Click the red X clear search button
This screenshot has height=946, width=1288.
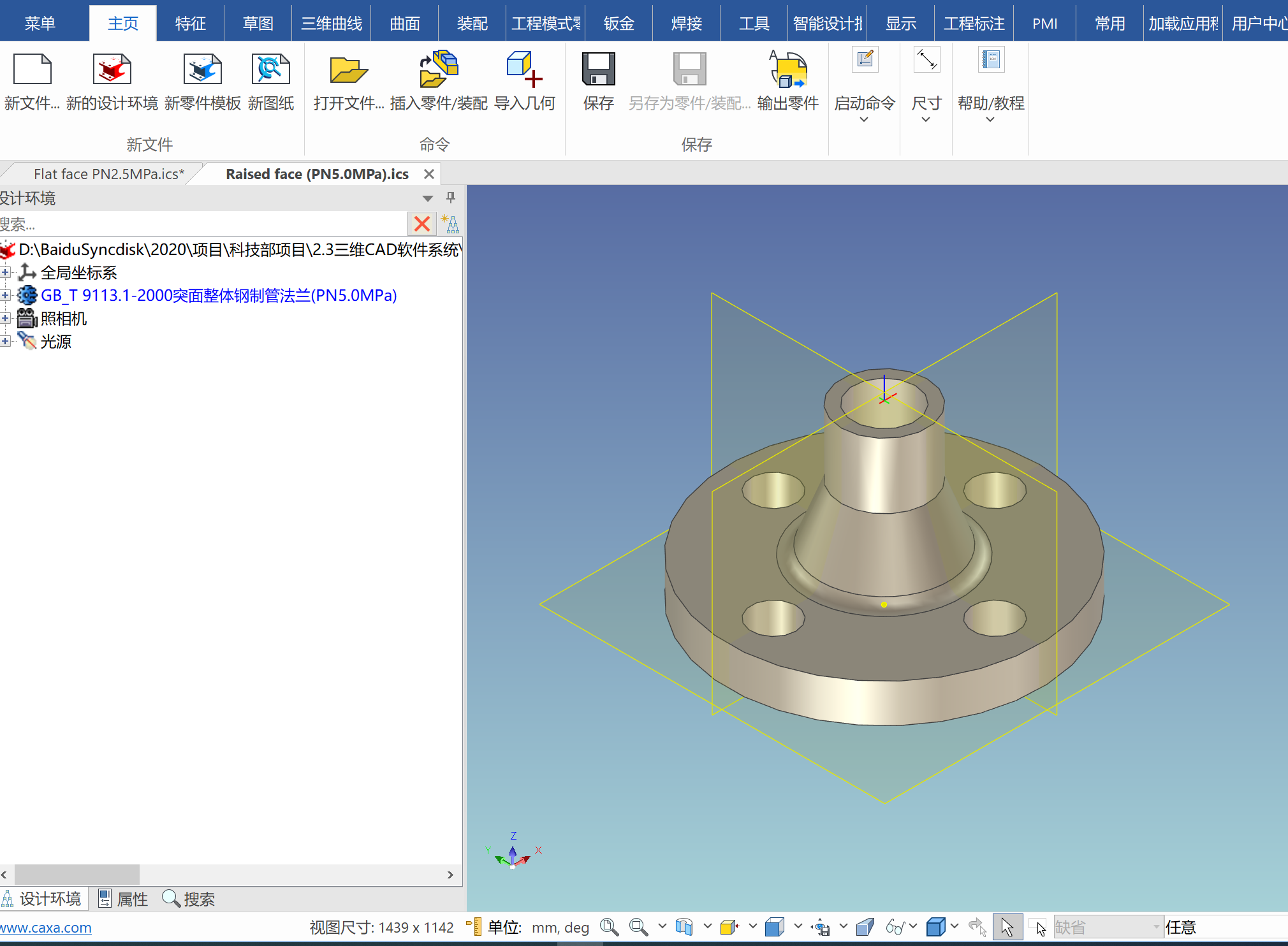point(421,224)
